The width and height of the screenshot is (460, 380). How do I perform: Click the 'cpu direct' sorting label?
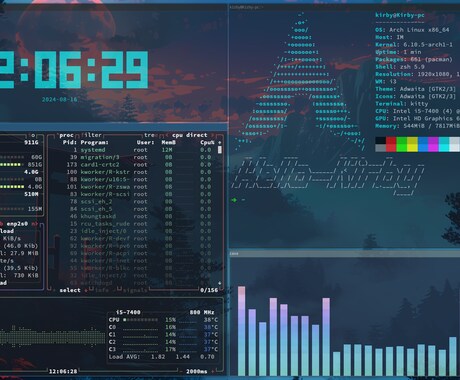tap(190, 135)
